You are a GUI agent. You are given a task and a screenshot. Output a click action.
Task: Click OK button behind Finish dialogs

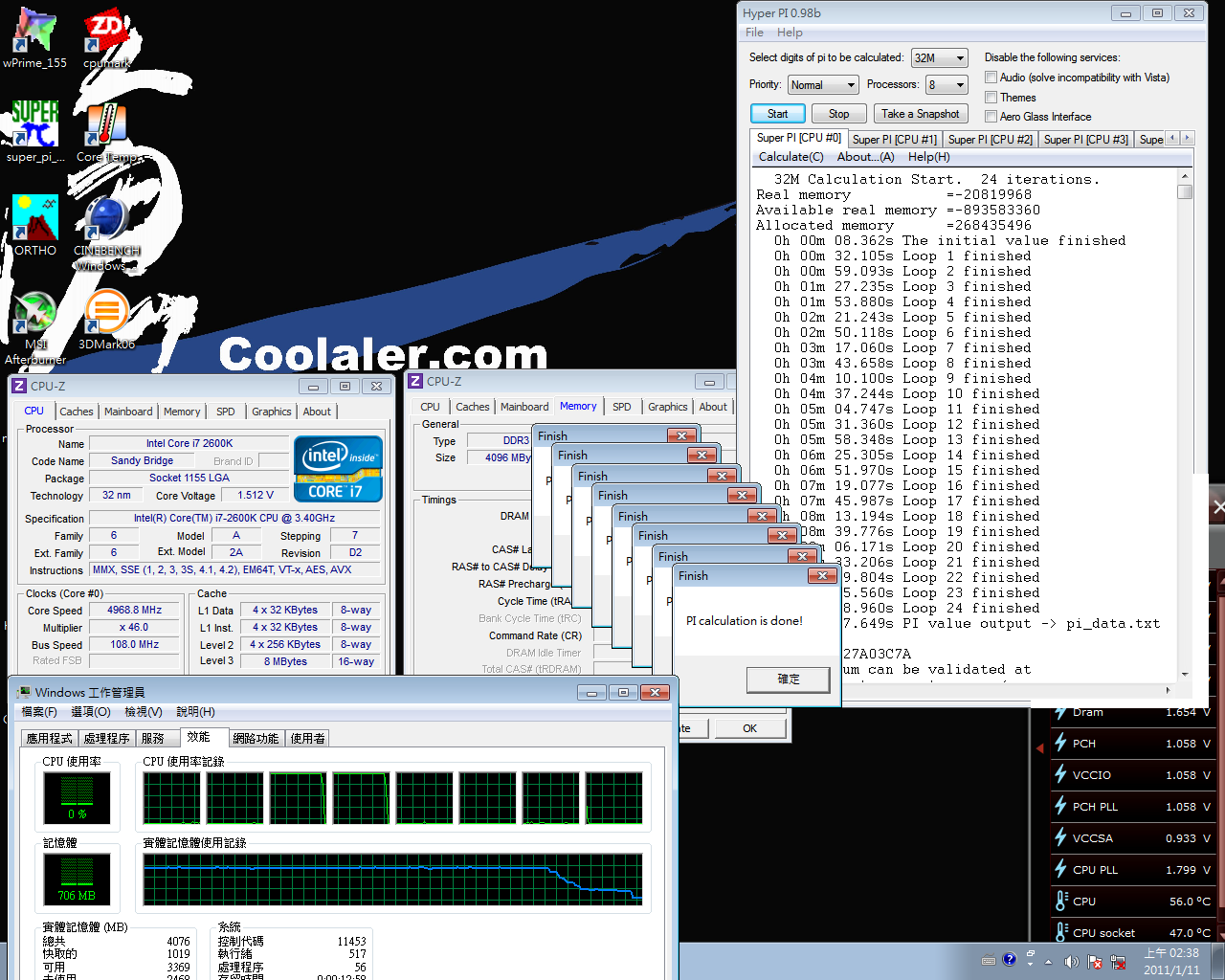pos(749,728)
